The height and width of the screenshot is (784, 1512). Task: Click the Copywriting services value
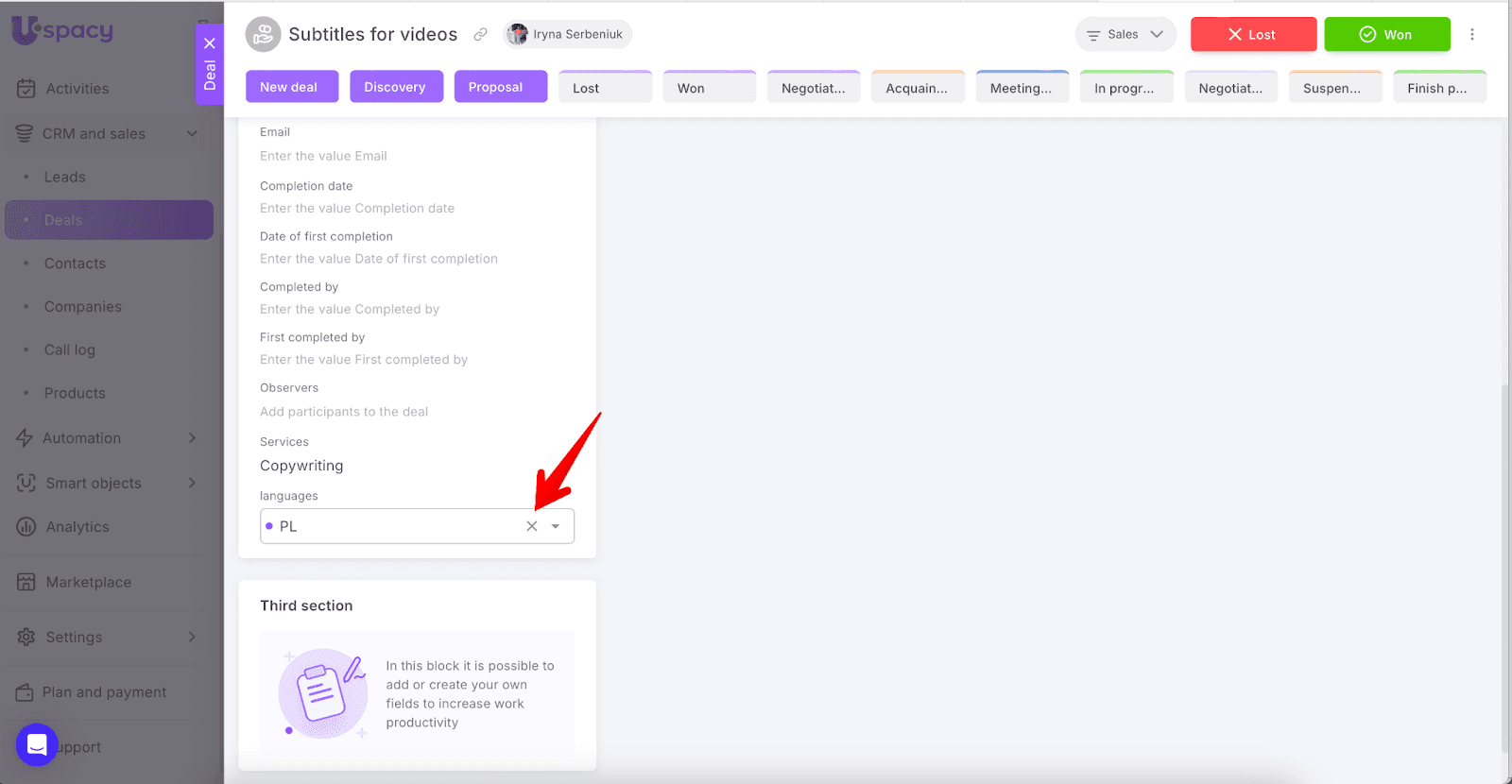point(301,466)
